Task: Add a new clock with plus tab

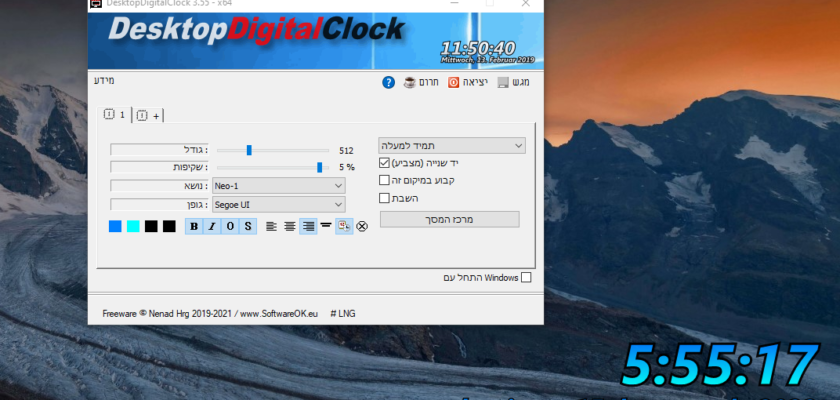Action: [149, 116]
